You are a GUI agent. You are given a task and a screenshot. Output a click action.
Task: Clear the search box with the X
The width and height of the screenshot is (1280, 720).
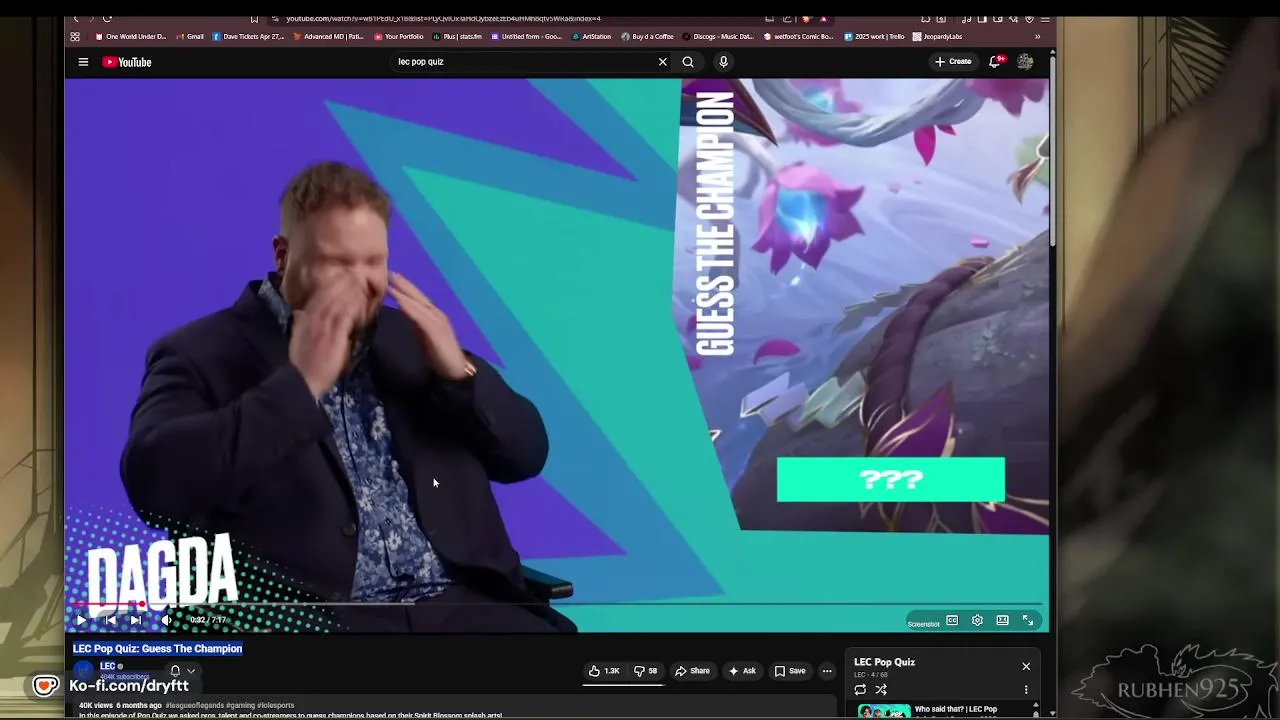click(x=662, y=62)
